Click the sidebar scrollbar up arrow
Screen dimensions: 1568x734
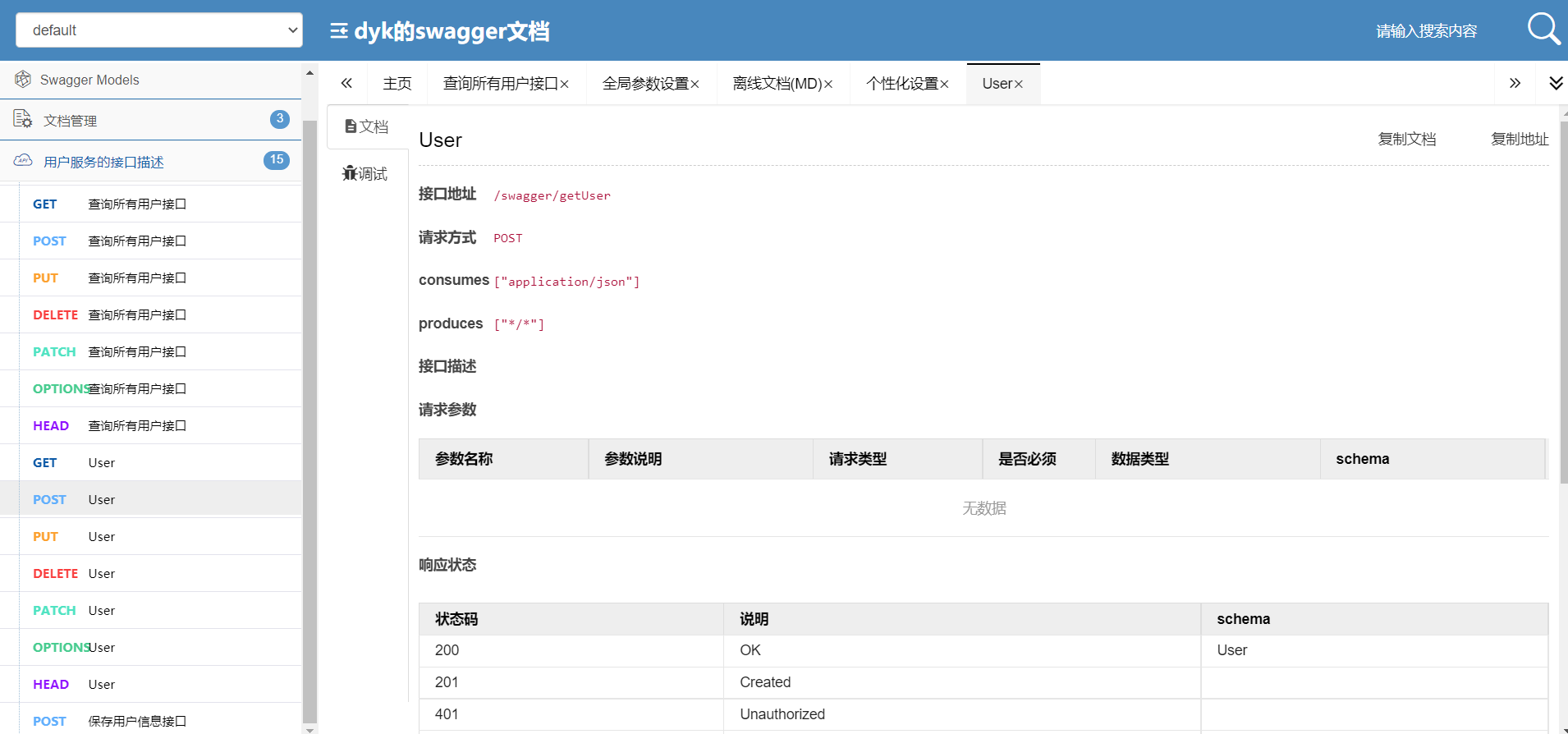point(309,72)
